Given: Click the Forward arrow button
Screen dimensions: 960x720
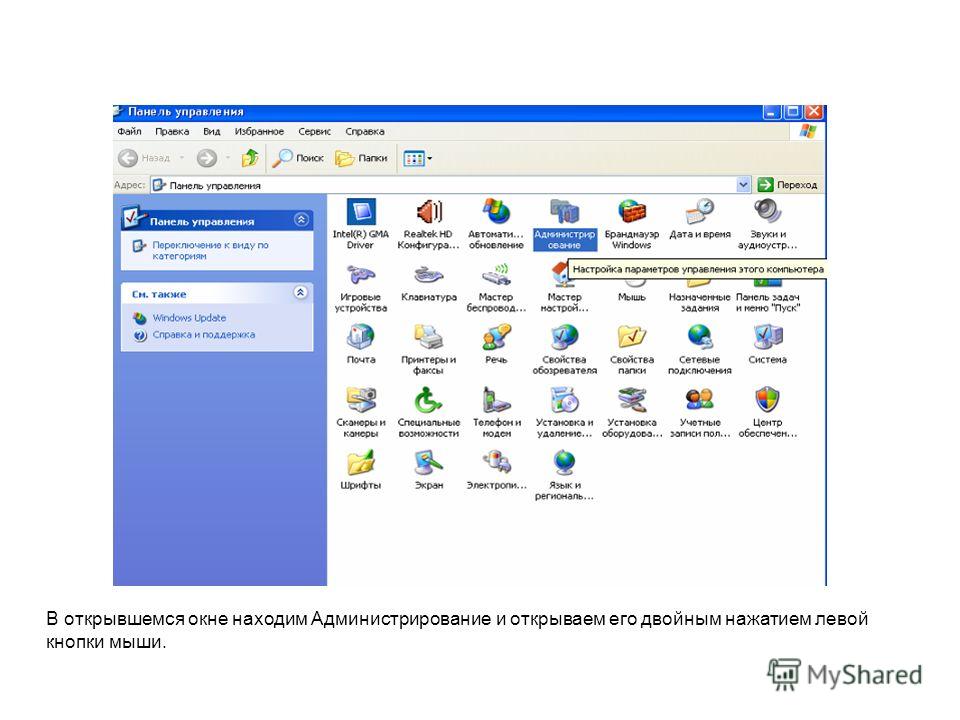Looking at the screenshot, I should click(207, 158).
